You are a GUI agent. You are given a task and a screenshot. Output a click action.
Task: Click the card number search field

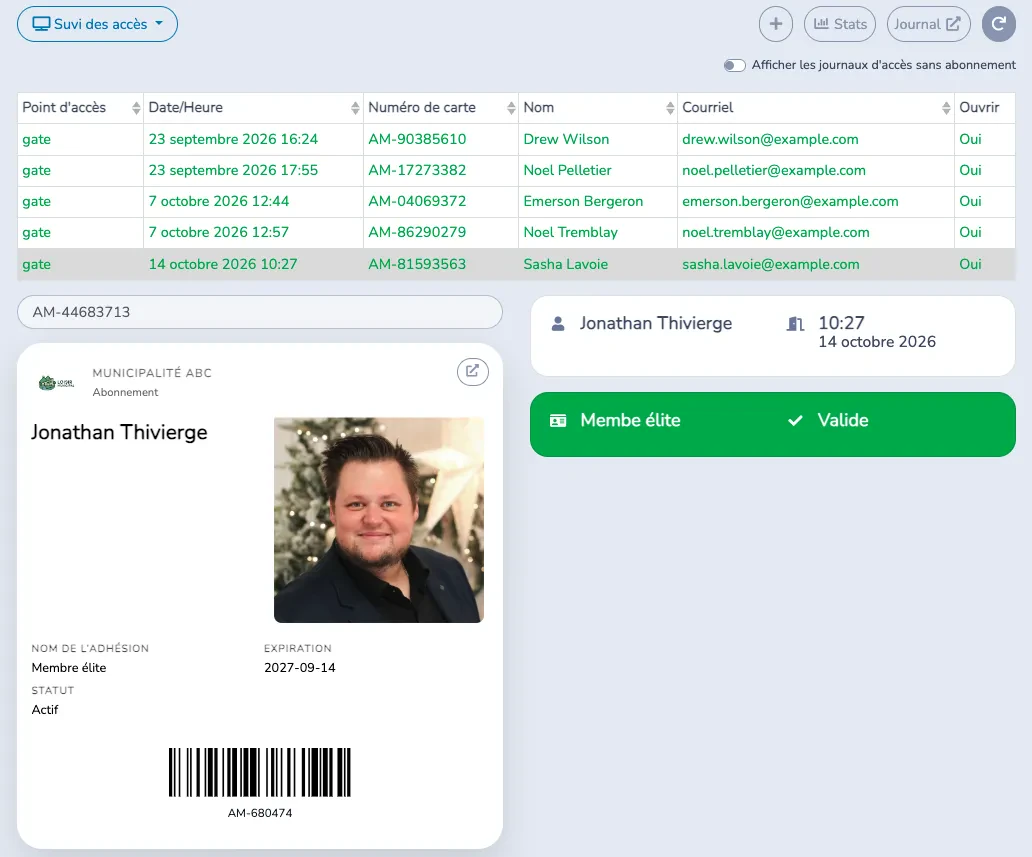point(259,312)
